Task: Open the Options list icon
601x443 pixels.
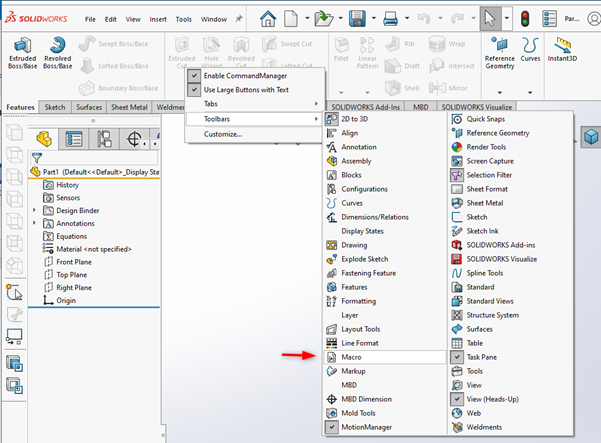Action: (549, 18)
